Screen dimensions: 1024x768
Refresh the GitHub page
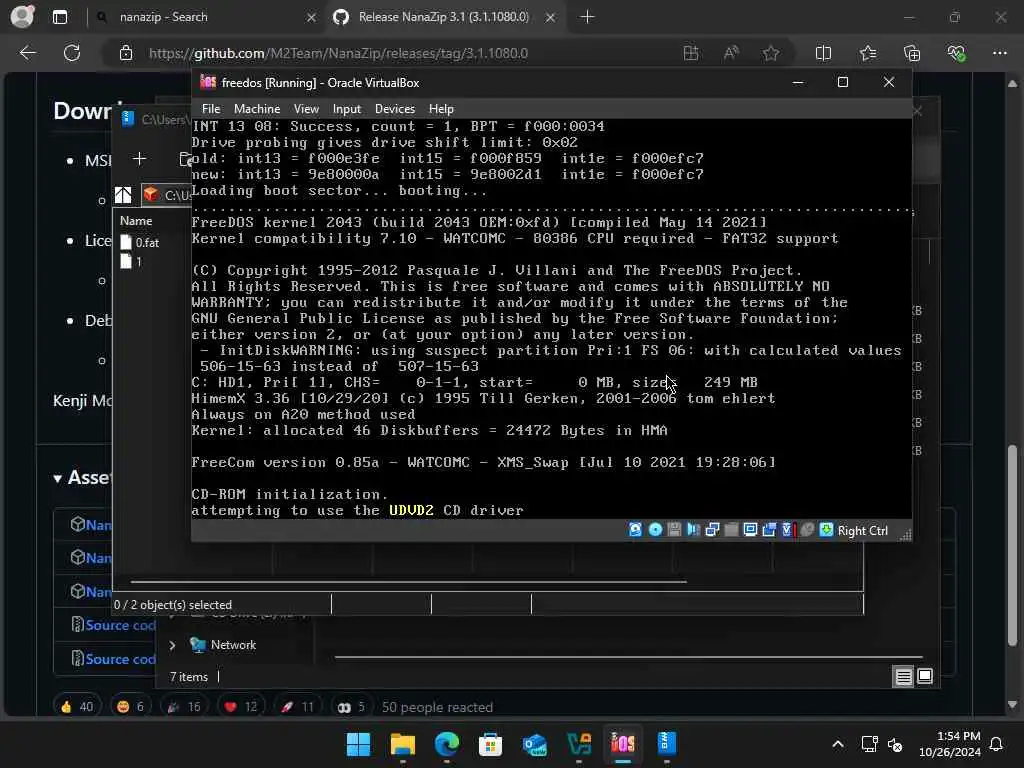(x=72, y=53)
